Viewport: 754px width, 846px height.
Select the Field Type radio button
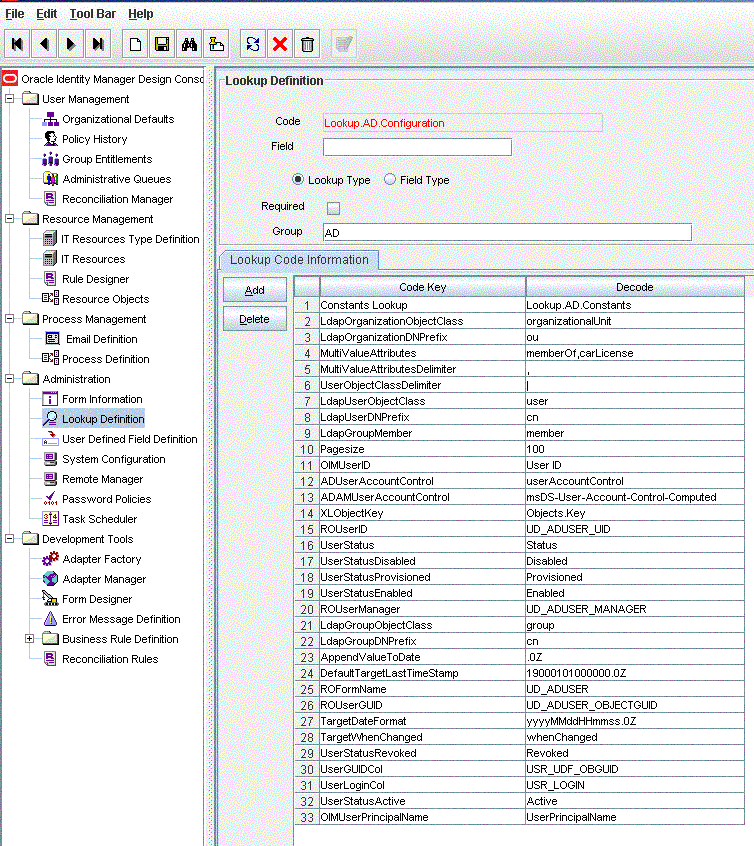pos(390,180)
